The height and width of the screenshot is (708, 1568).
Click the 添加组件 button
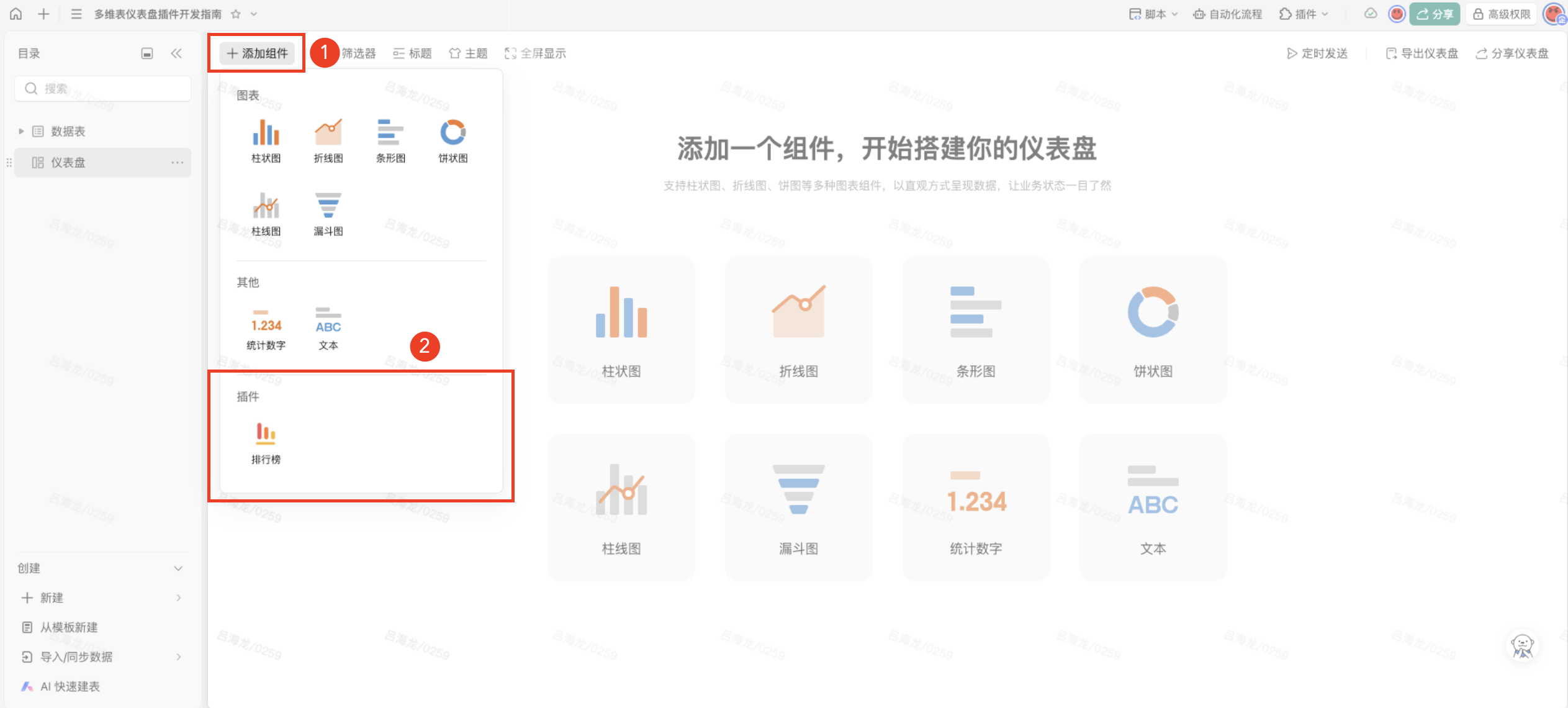coord(257,53)
